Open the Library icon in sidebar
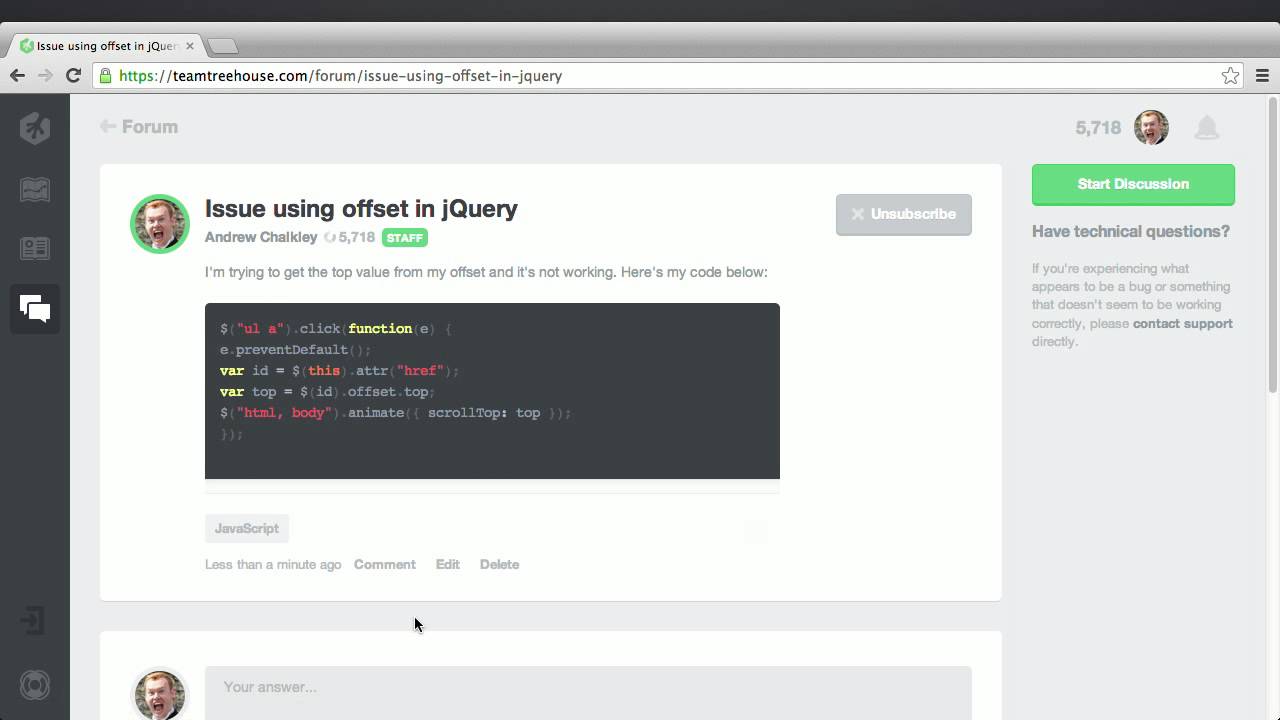The height and width of the screenshot is (720, 1280). coord(35,249)
